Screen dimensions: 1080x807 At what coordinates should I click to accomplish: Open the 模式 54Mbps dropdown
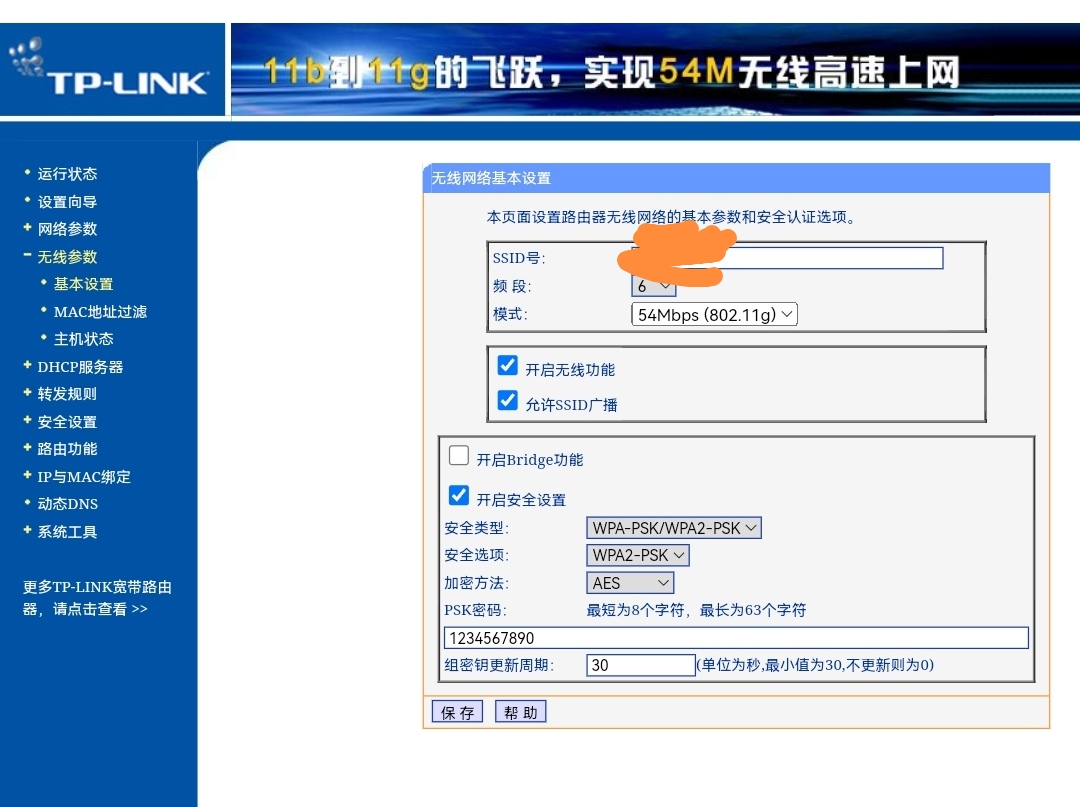point(714,315)
